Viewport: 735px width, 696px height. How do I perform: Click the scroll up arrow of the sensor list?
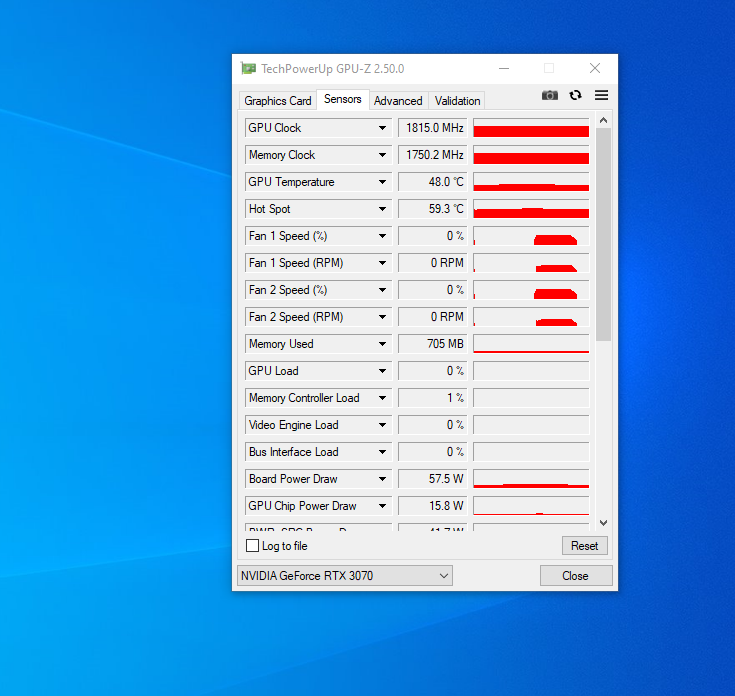click(x=604, y=120)
